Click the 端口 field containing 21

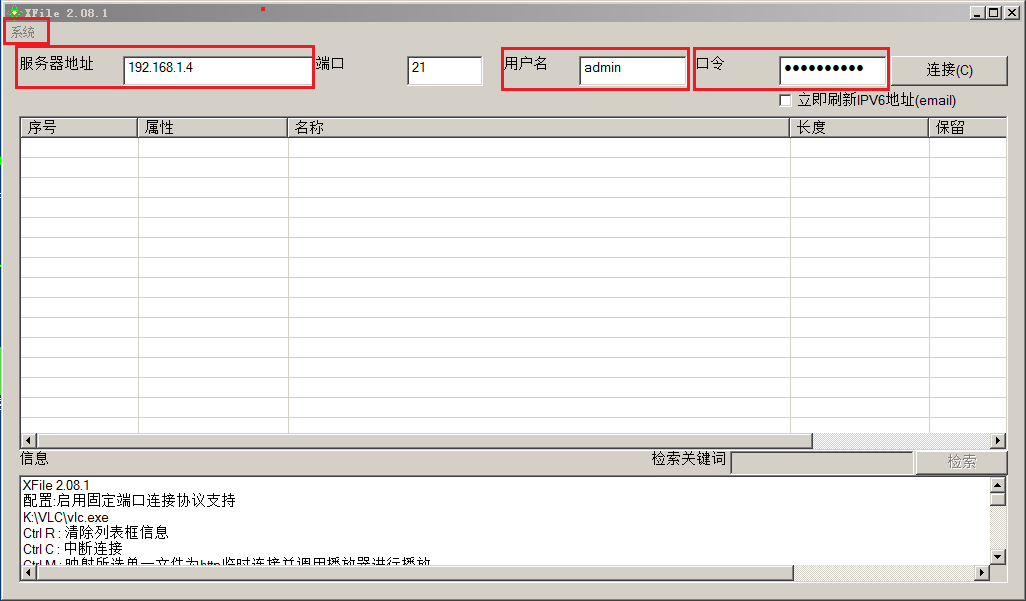coord(444,70)
